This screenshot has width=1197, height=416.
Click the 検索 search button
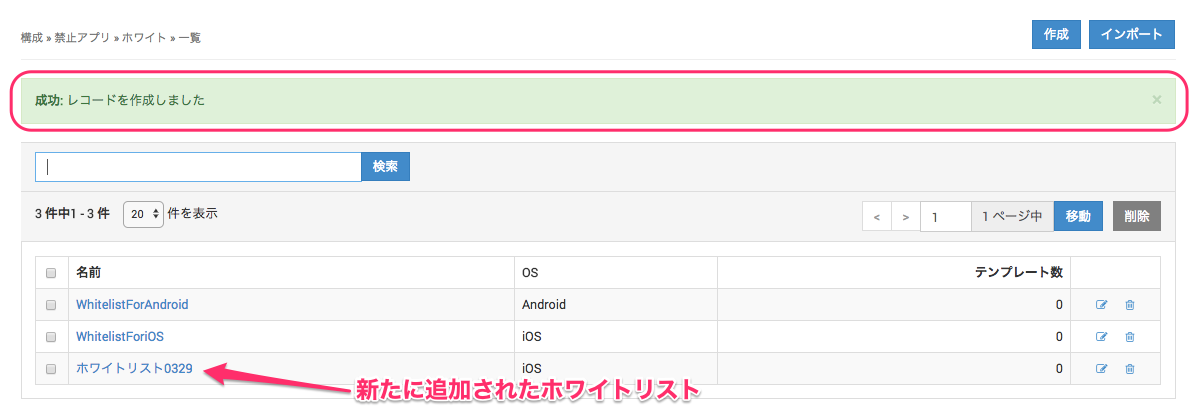(385, 167)
